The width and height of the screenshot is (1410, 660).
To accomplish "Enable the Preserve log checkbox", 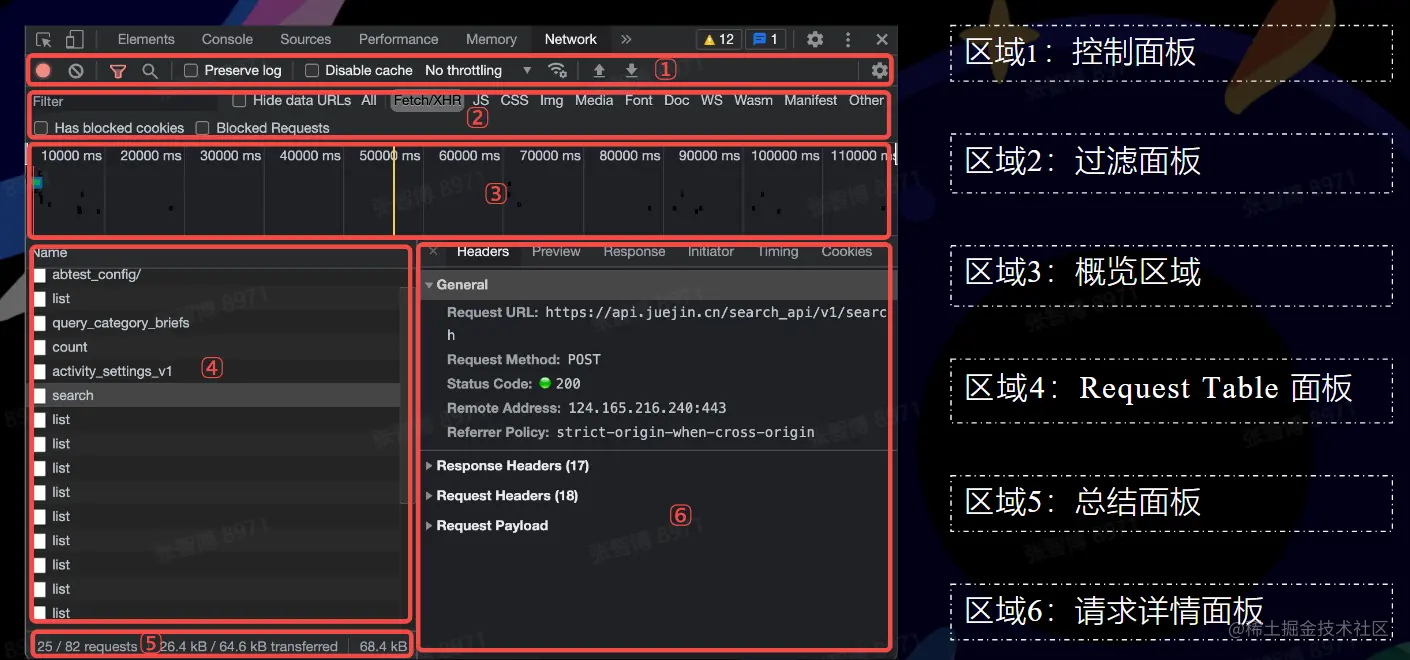I will coord(192,70).
